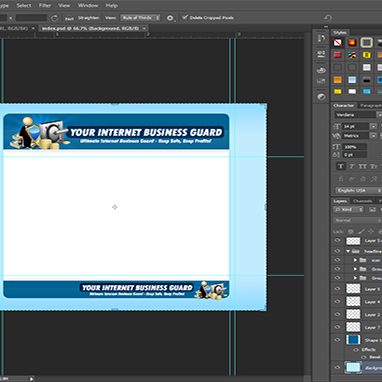This screenshot has width=382, height=382.
Task: Select the Styles panel tab
Action: pos(340,32)
